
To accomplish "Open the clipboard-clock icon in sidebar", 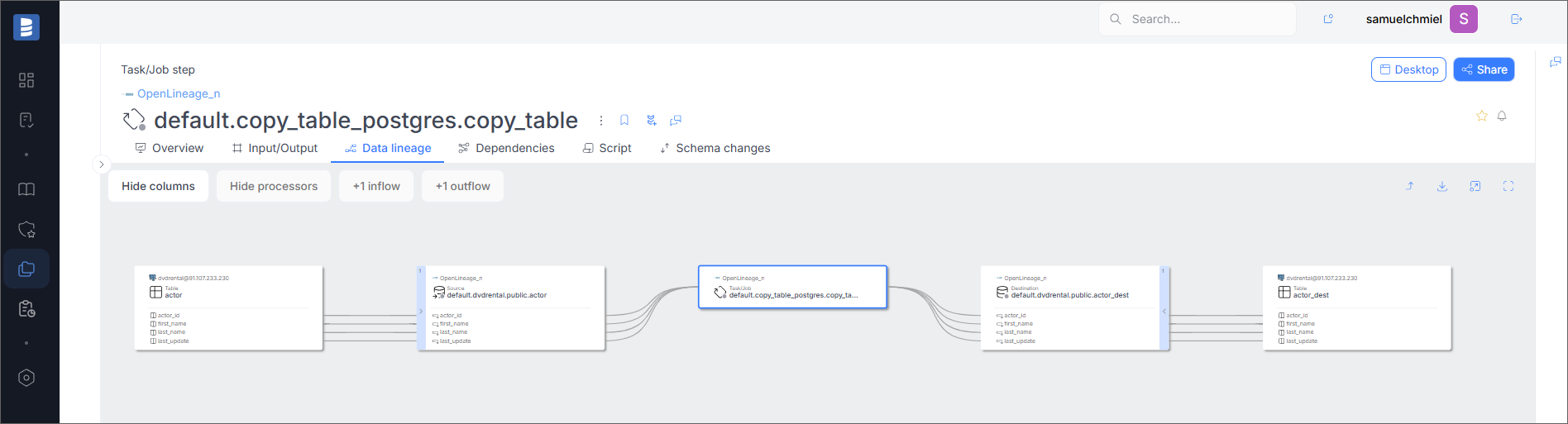I will tap(26, 309).
